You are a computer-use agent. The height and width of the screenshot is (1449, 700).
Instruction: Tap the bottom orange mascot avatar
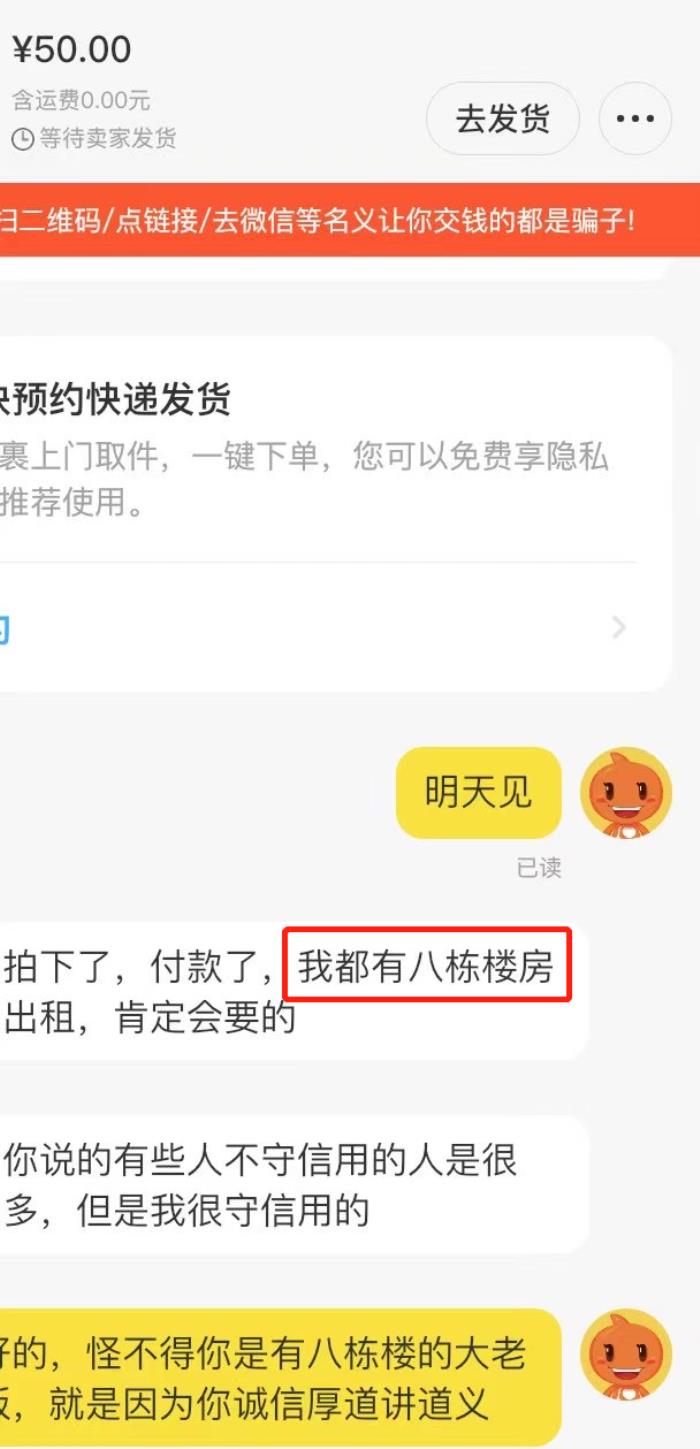627,1354
